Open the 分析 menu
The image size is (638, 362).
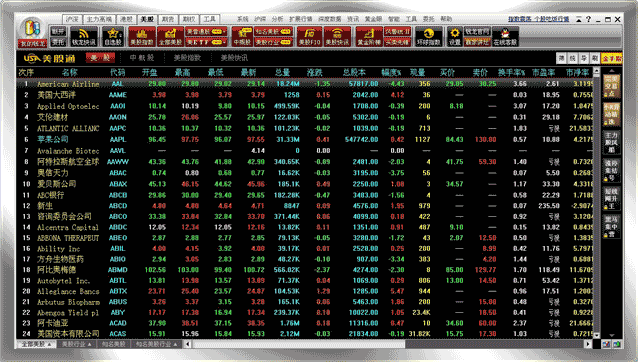coord(277,19)
